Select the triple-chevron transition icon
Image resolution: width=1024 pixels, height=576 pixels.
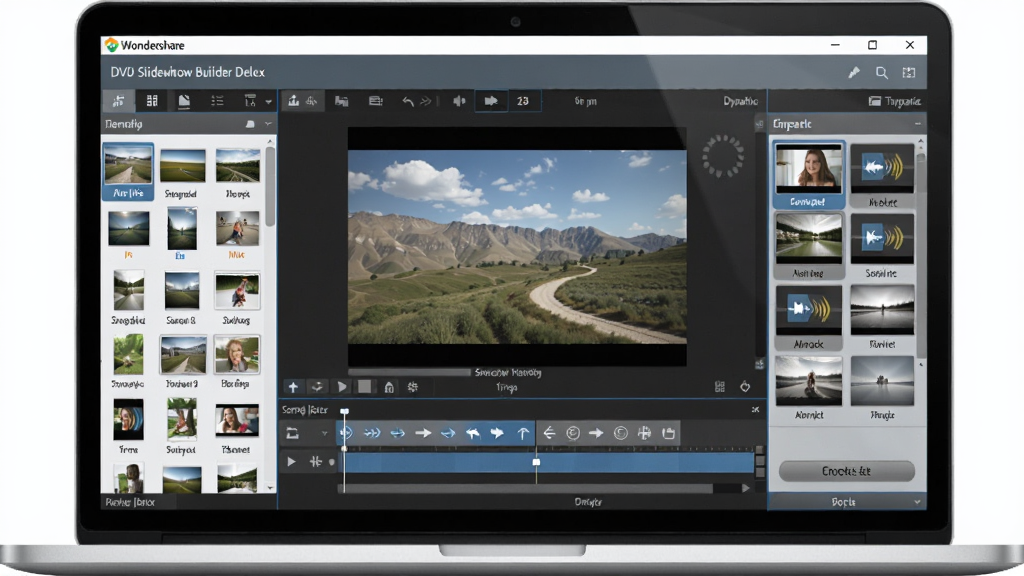click(372, 433)
